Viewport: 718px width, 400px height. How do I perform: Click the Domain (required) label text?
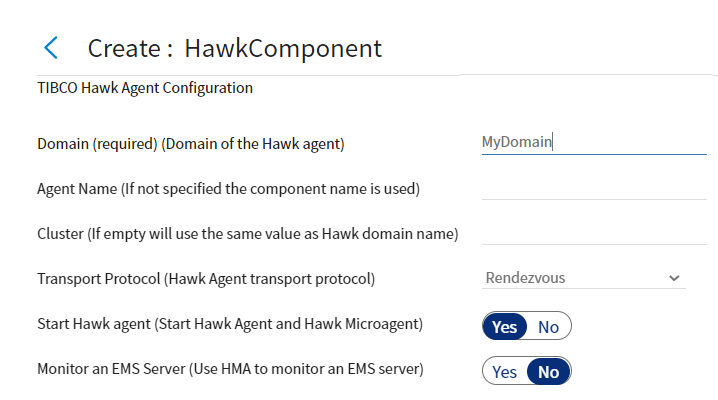[x=190, y=144]
